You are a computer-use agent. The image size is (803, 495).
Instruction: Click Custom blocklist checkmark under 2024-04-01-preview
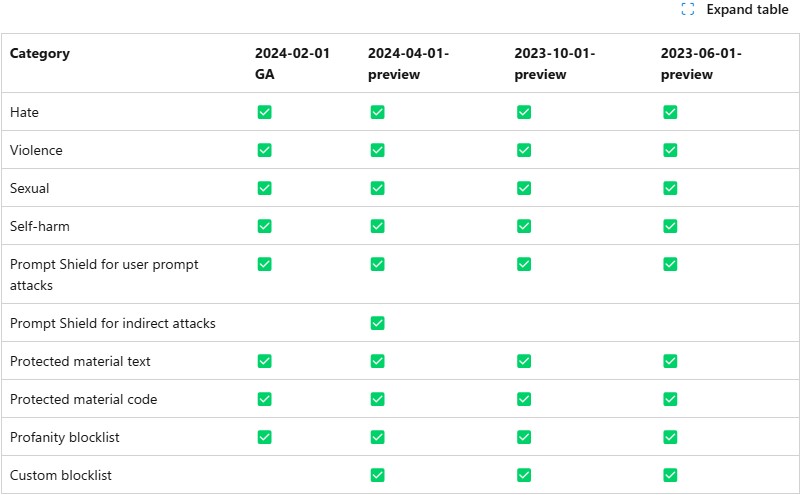pyautogui.click(x=377, y=475)
